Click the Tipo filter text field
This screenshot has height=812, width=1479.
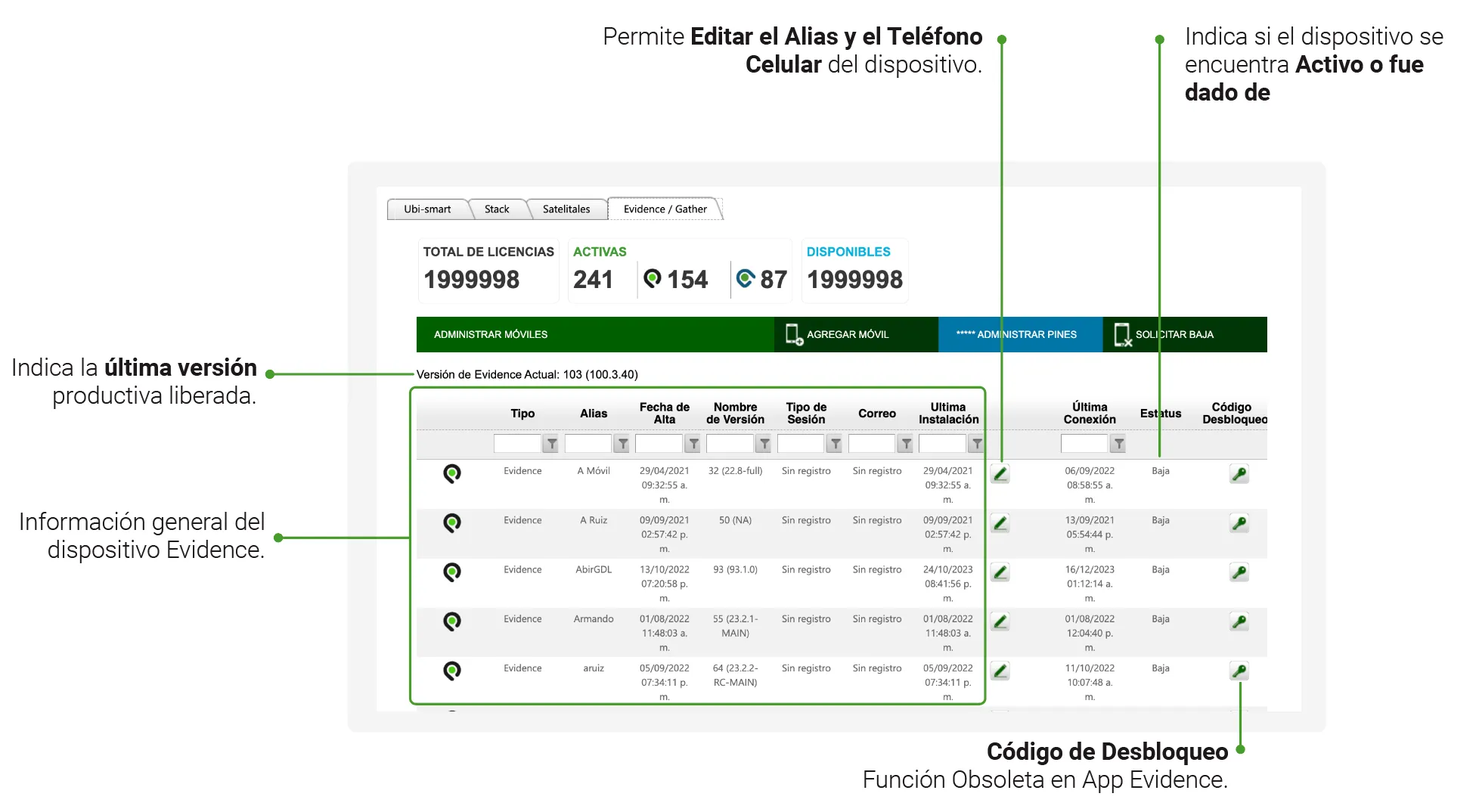[517, 444]
